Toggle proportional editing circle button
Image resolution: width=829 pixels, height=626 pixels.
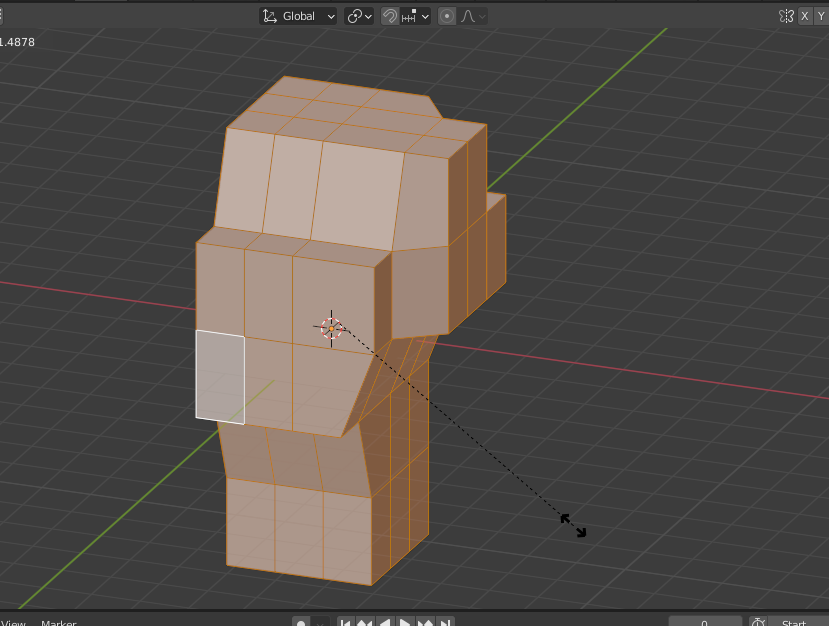[x=447, y=16]
